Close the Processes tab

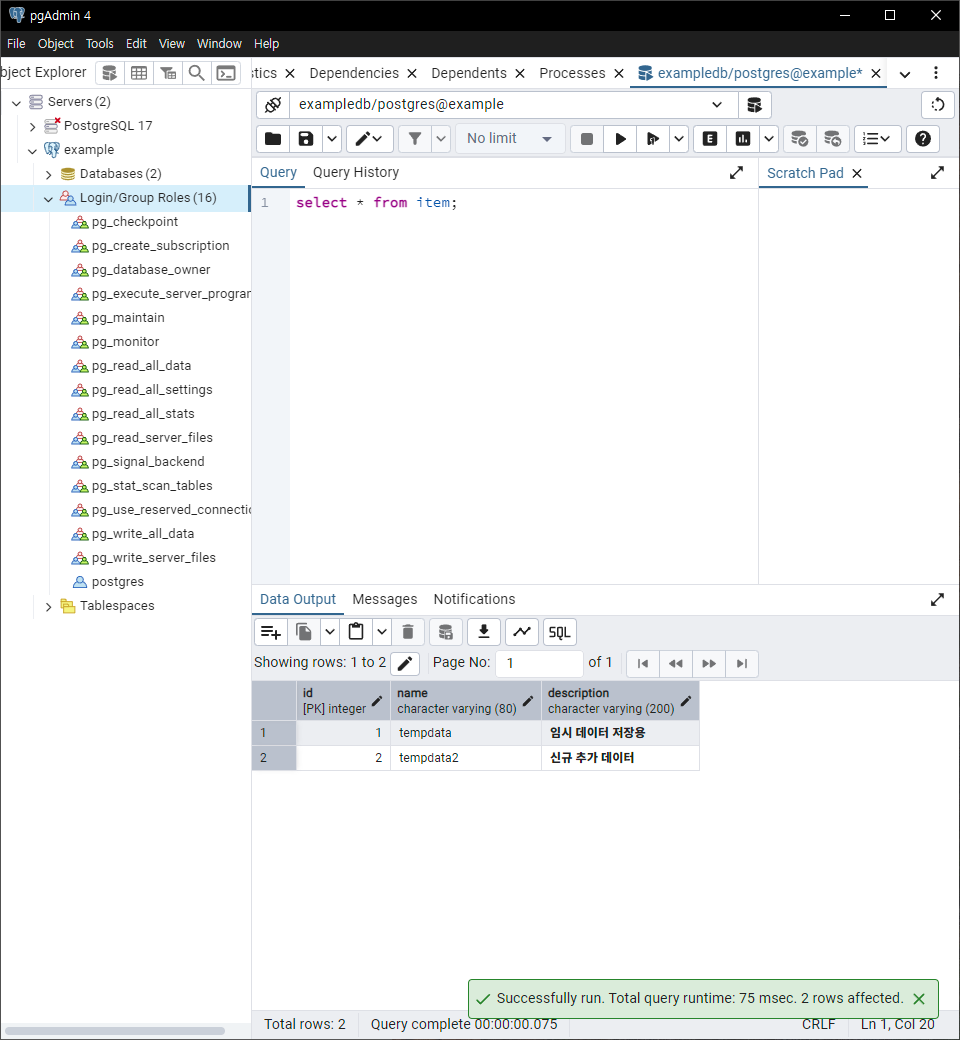[x=619, y=74]
